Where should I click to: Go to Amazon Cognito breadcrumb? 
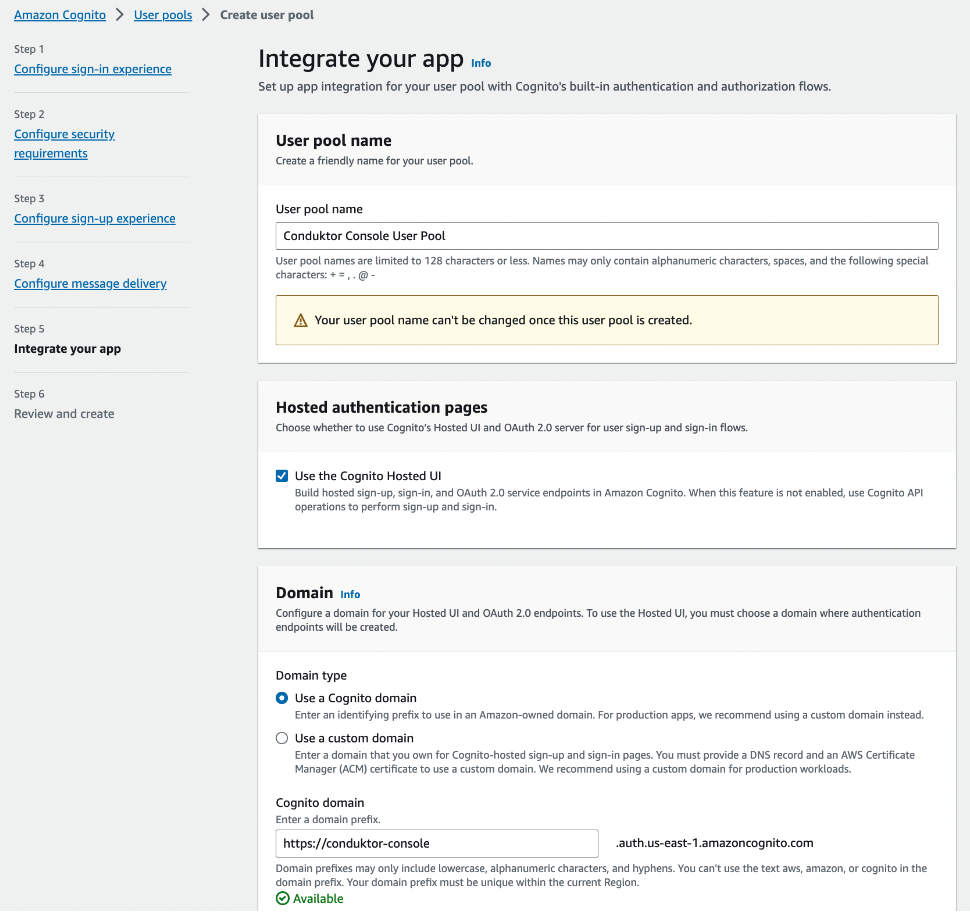click(x=60, y=15)
